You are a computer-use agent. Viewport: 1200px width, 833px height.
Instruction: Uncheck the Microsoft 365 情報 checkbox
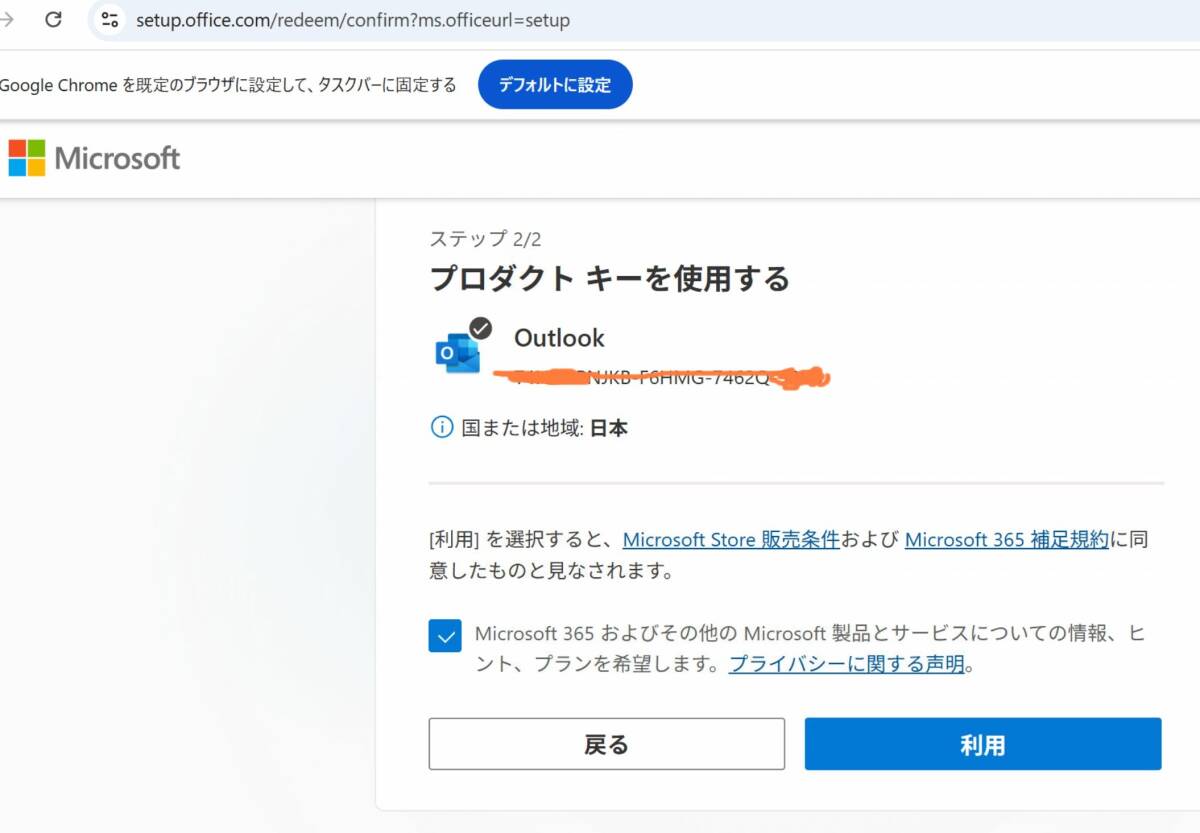click(x=445, y=635)
